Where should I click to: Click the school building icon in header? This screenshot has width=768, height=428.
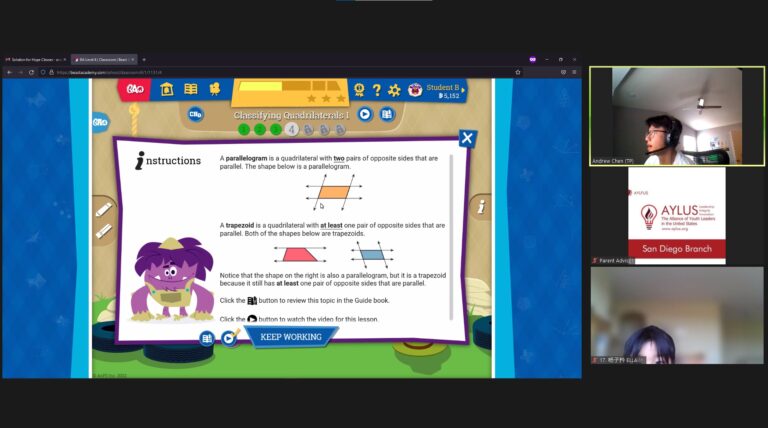pos(167,89)
